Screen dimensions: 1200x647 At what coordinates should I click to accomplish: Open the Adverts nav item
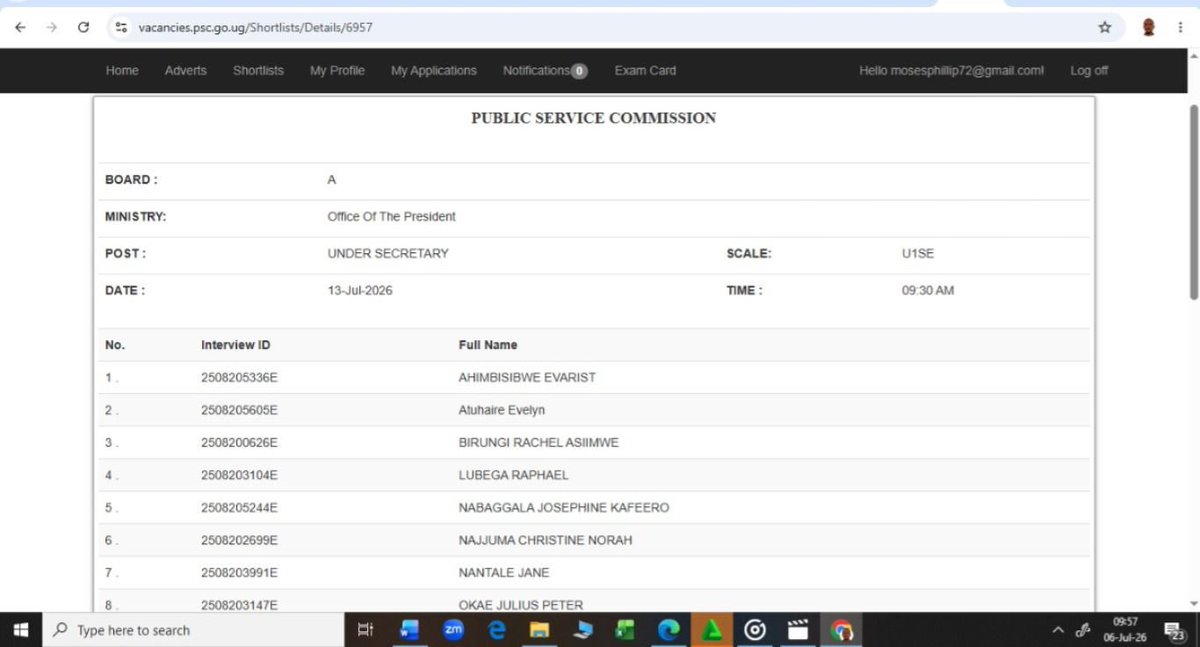(186, 71)
